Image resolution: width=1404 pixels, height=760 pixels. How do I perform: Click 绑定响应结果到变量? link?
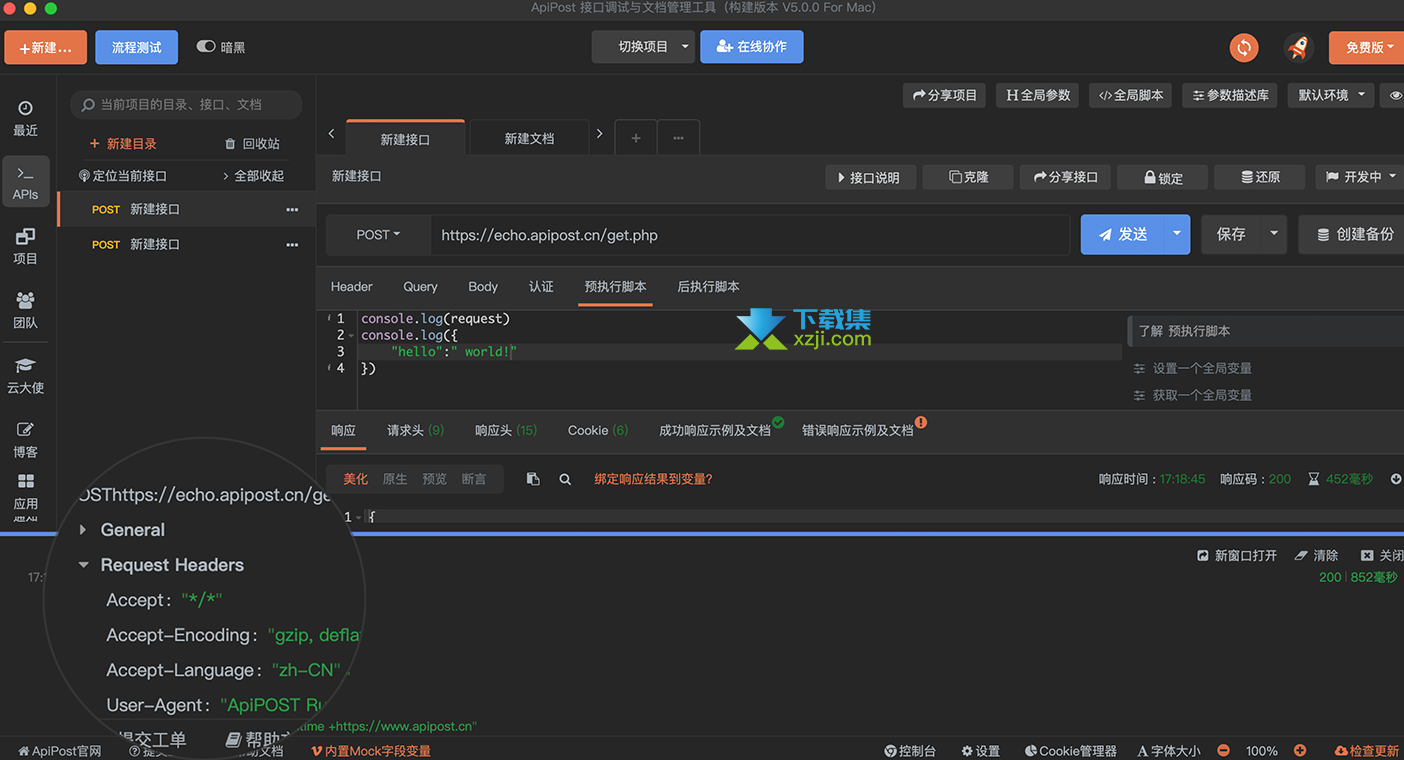pos(653,479)
